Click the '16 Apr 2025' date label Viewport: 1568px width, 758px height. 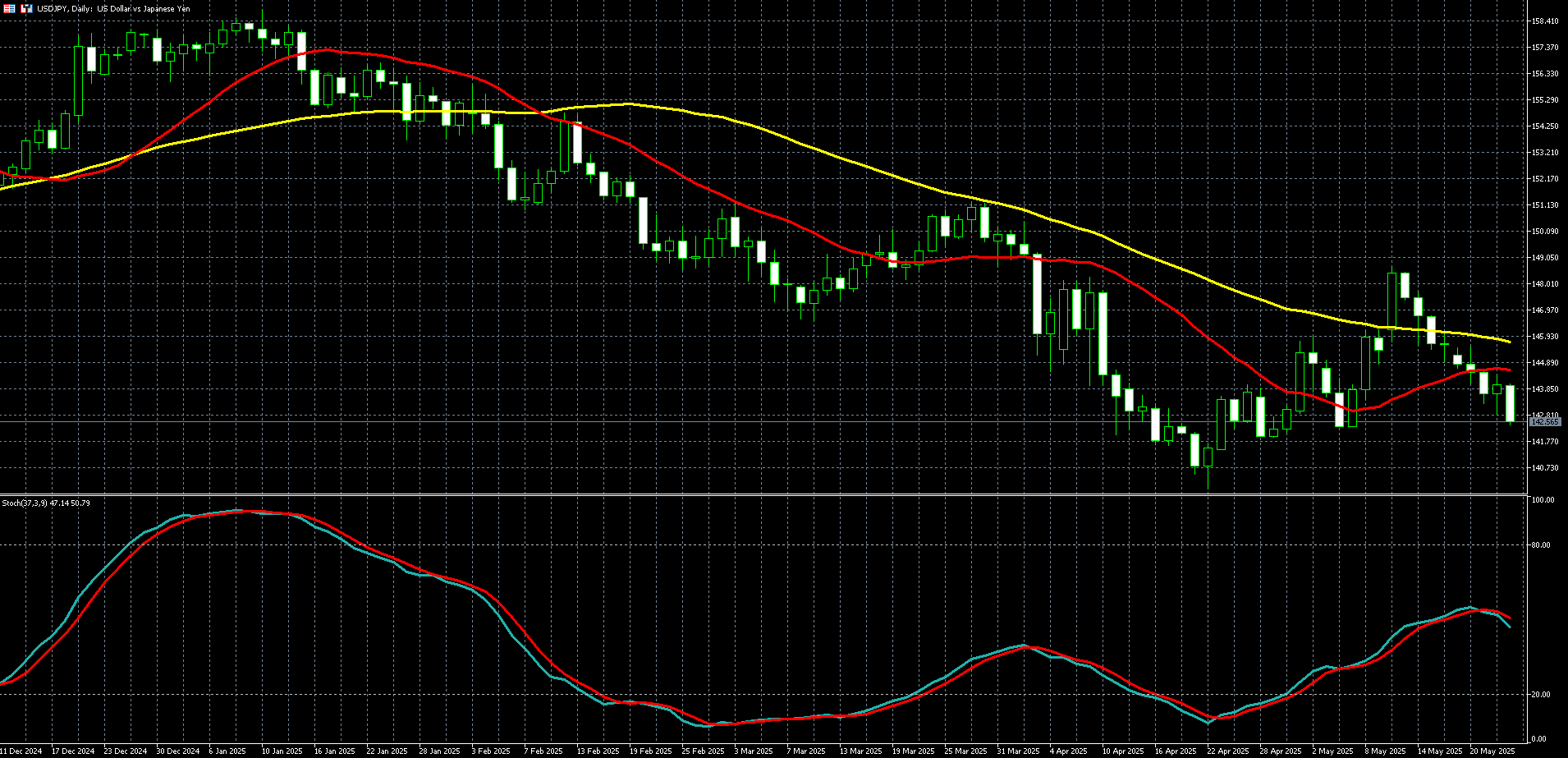point(1176,751)
